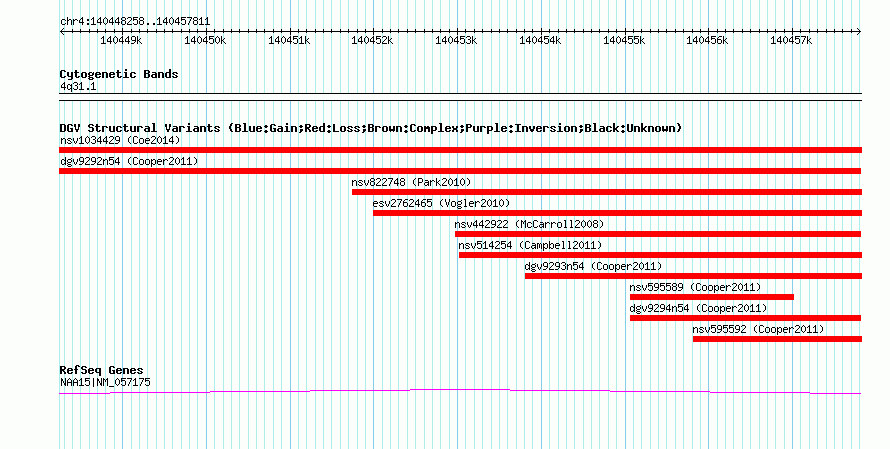This screenshot has height=449, width=890.
Task: Click the dgv9293n54 (Cooper2011) loss bar
Action: tap(694, 276)
